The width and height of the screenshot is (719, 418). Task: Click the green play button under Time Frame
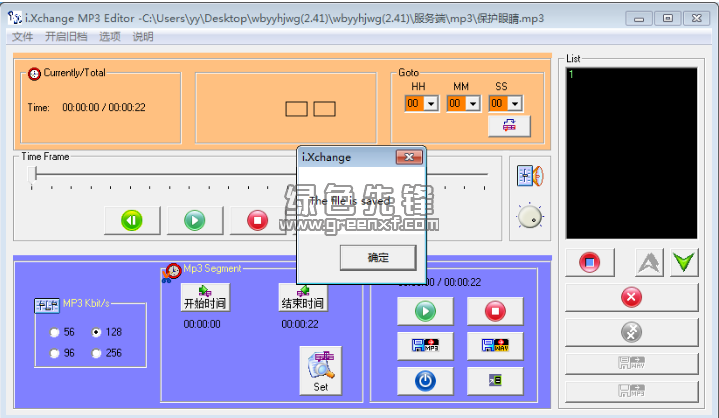pyautogui.click(x=195, y=220)
